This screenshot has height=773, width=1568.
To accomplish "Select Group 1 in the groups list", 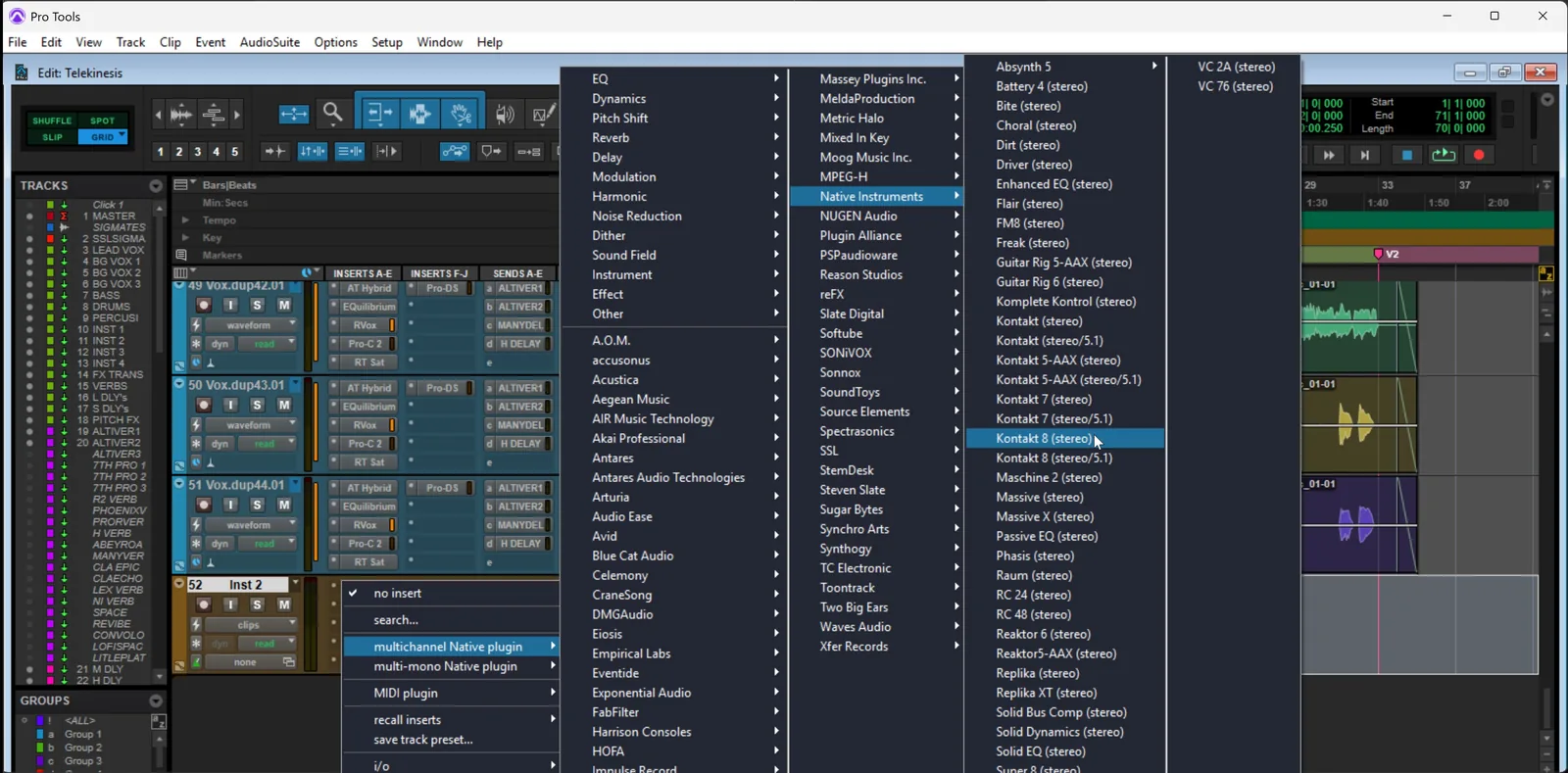I will pos(83,735).
